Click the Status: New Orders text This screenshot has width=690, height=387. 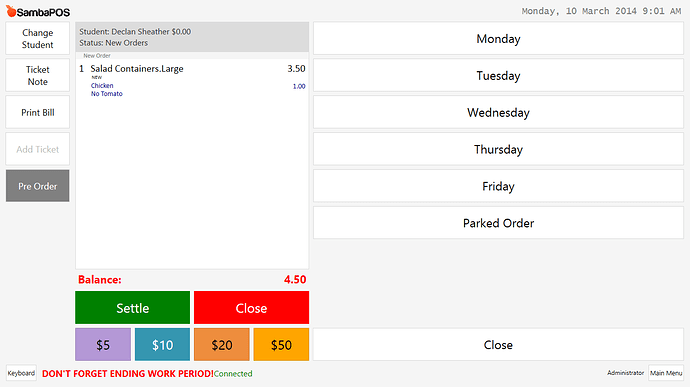point(114,43)
